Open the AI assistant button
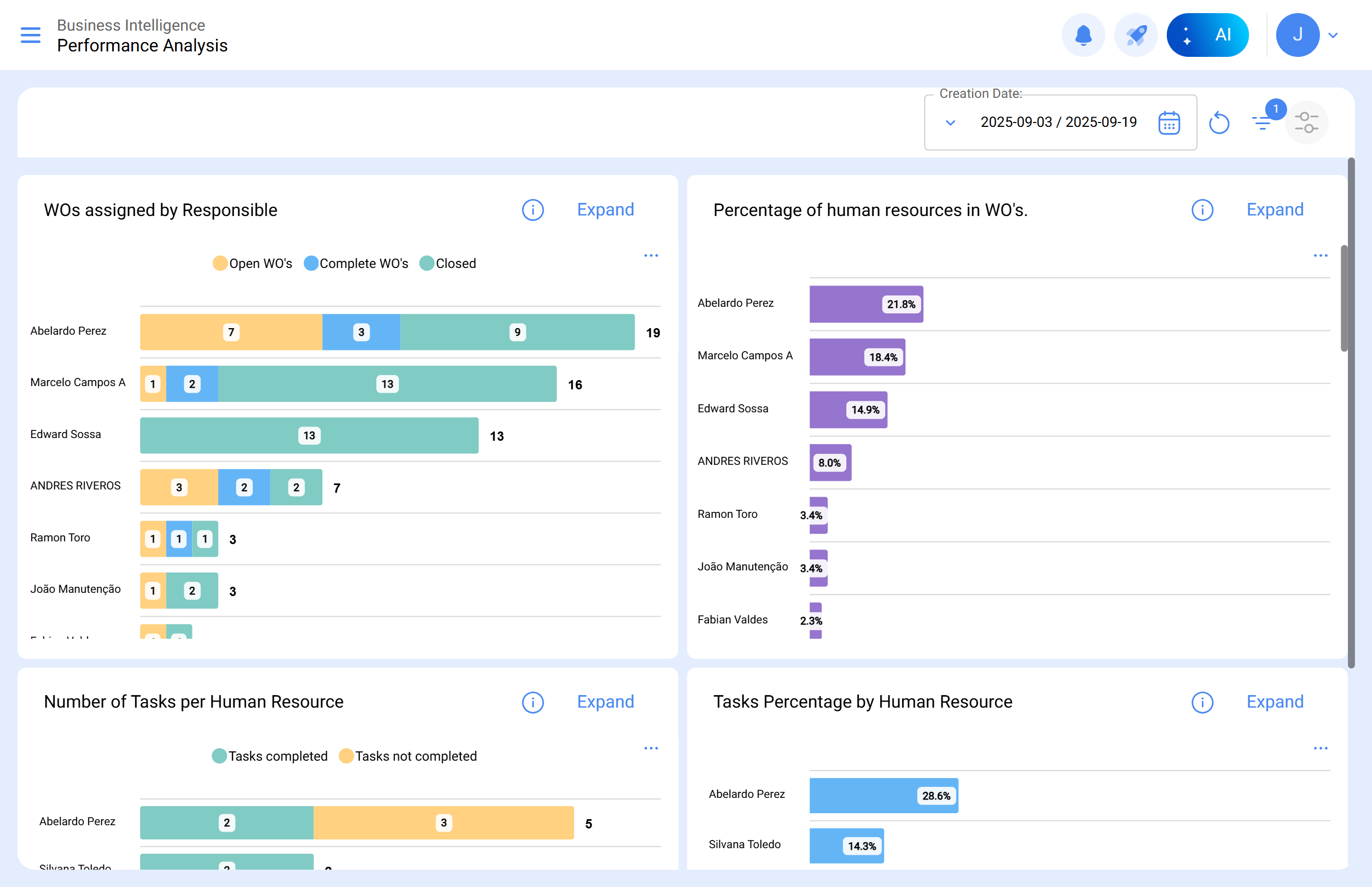 coord(1207,35)
